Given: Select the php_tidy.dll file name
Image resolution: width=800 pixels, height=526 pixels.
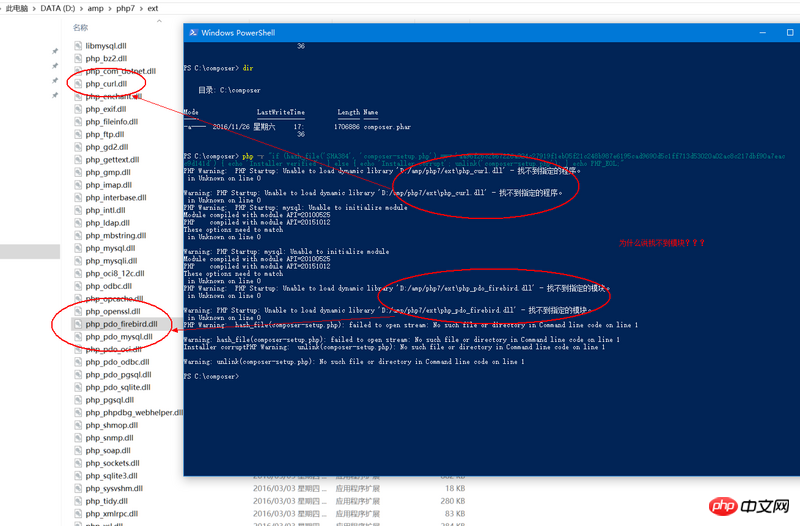Looking at the screenshot, I should (107, 501).
